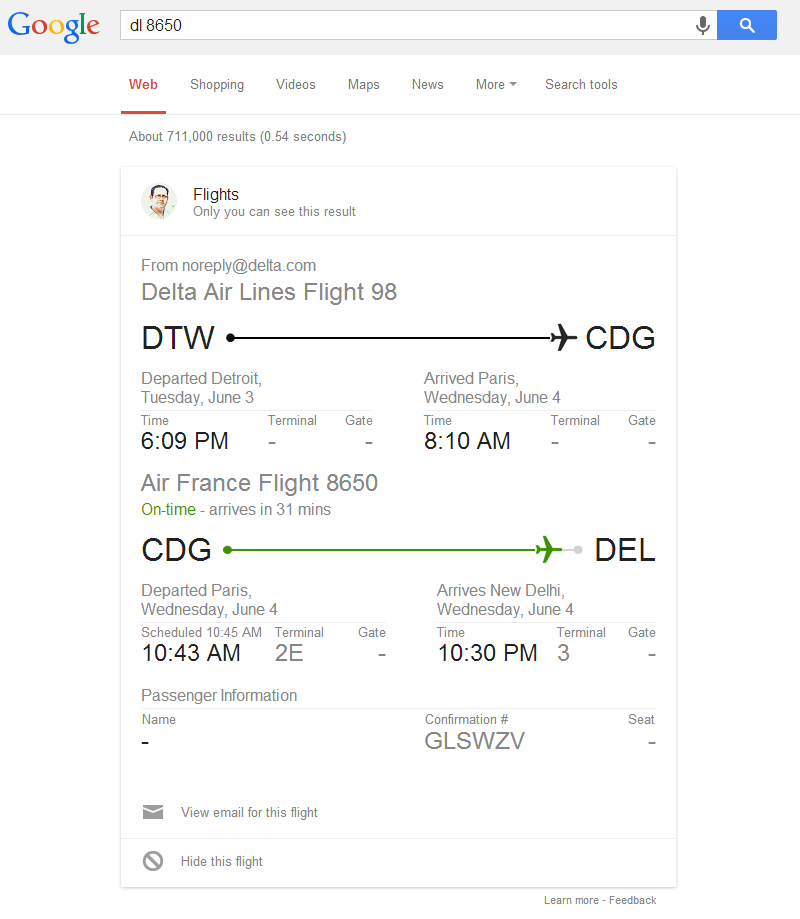
Task: Click the hide flight prohibition icon
Action: [x=153, y=861]
